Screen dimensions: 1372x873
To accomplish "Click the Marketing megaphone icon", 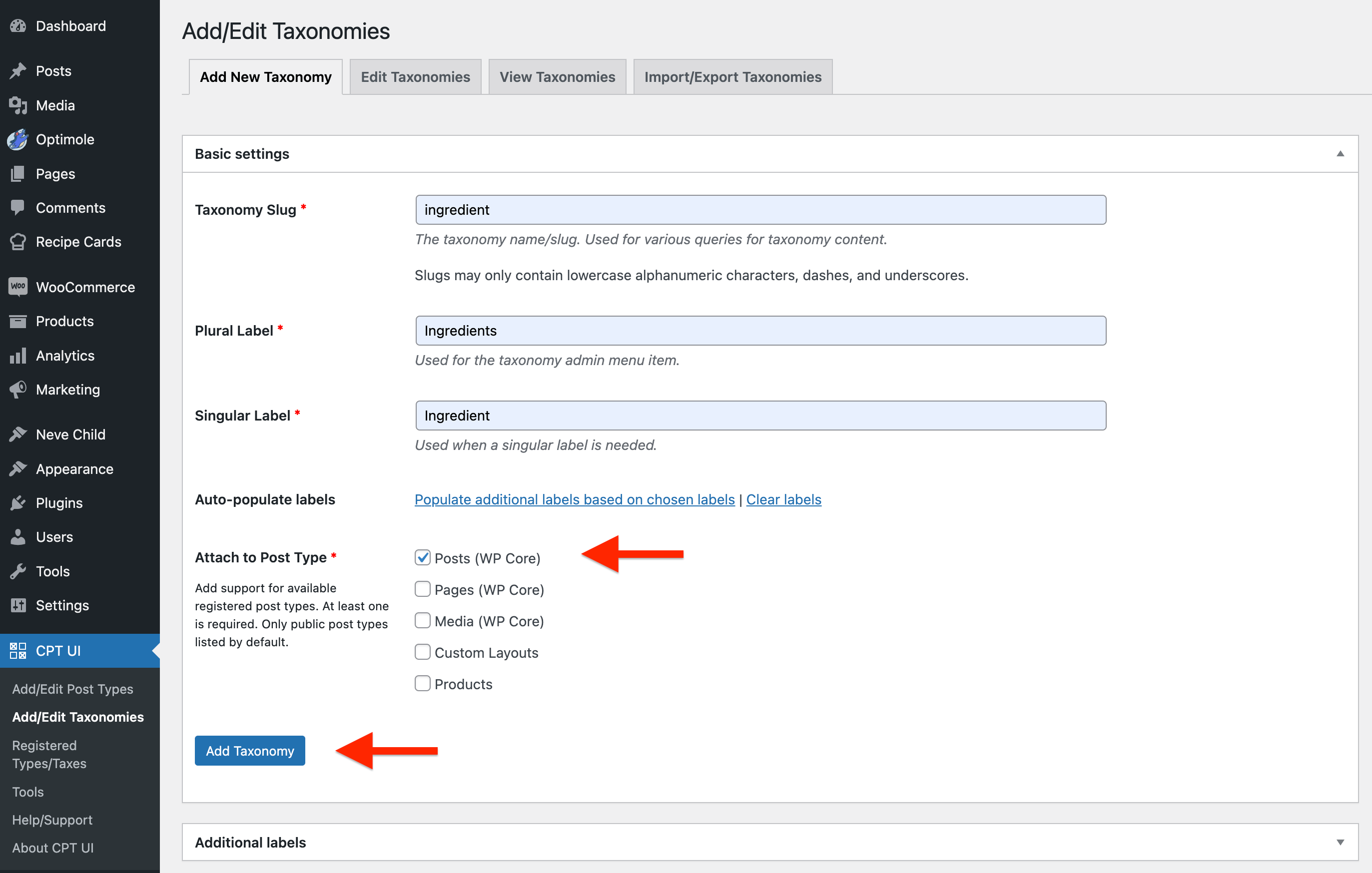I will click(x=18, y=390).
